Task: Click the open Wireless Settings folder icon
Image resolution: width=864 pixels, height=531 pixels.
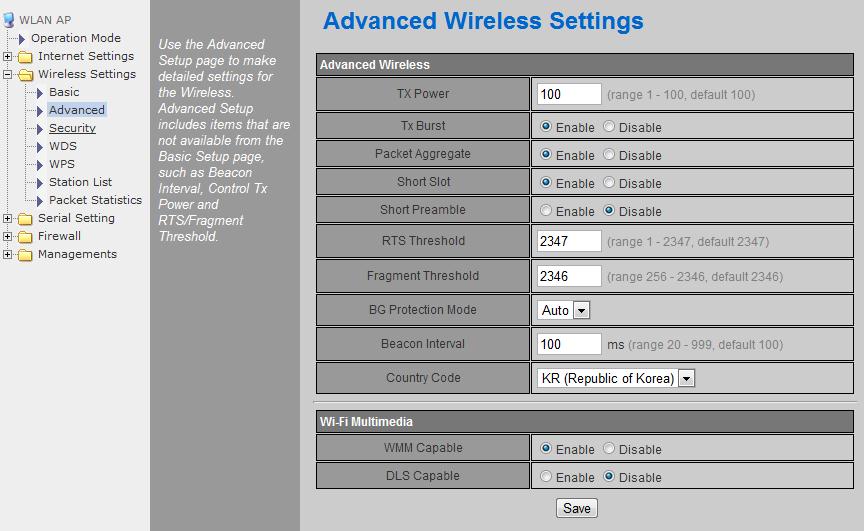Action: tap(25, 75)
